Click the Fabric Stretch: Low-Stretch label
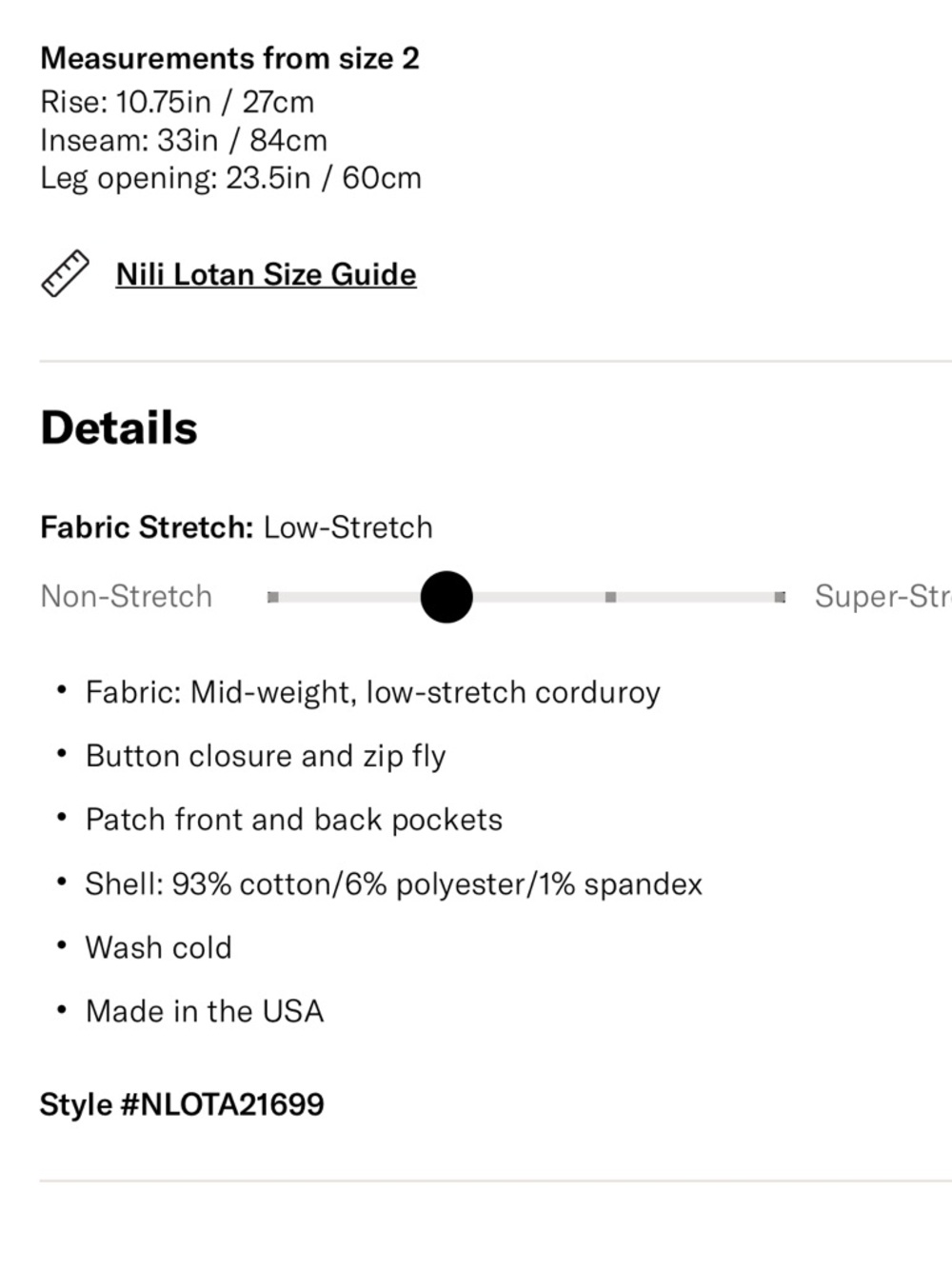 click(236, 527)
